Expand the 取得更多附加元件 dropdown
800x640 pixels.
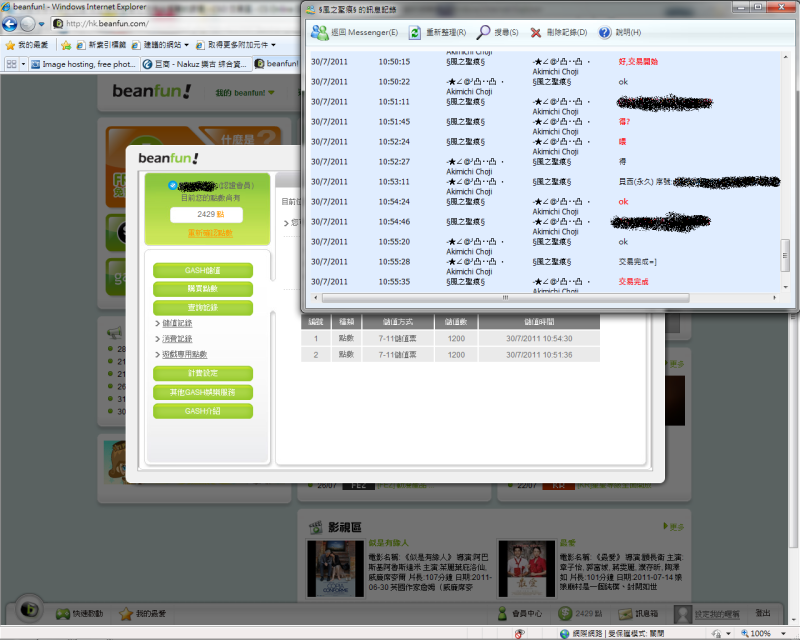click(x=273, y=45)
